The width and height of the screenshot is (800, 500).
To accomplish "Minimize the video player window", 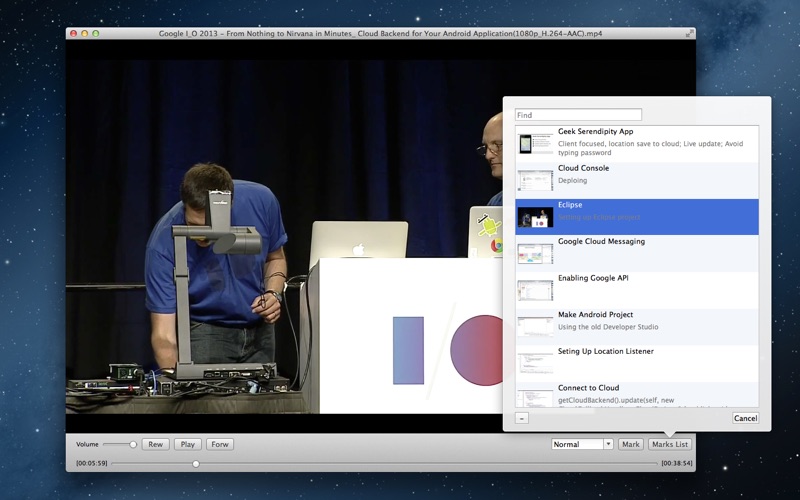I will [x=85, y=34].
